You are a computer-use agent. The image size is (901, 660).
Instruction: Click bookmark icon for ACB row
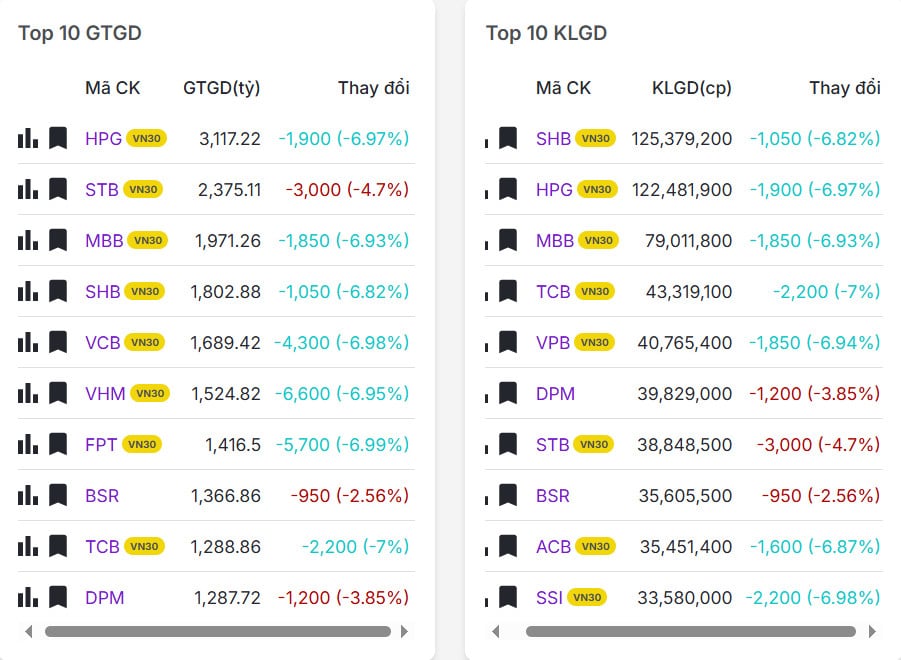pos(508,546)
